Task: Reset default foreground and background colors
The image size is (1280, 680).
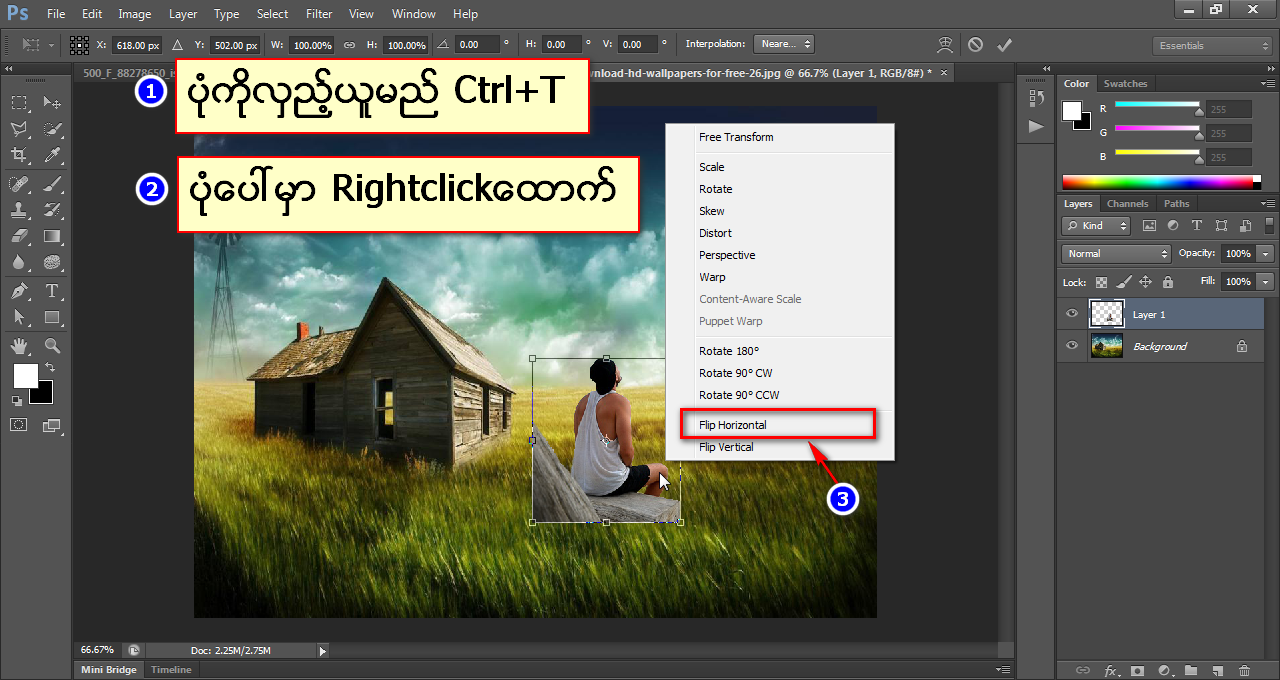Action: click(17, 400)
